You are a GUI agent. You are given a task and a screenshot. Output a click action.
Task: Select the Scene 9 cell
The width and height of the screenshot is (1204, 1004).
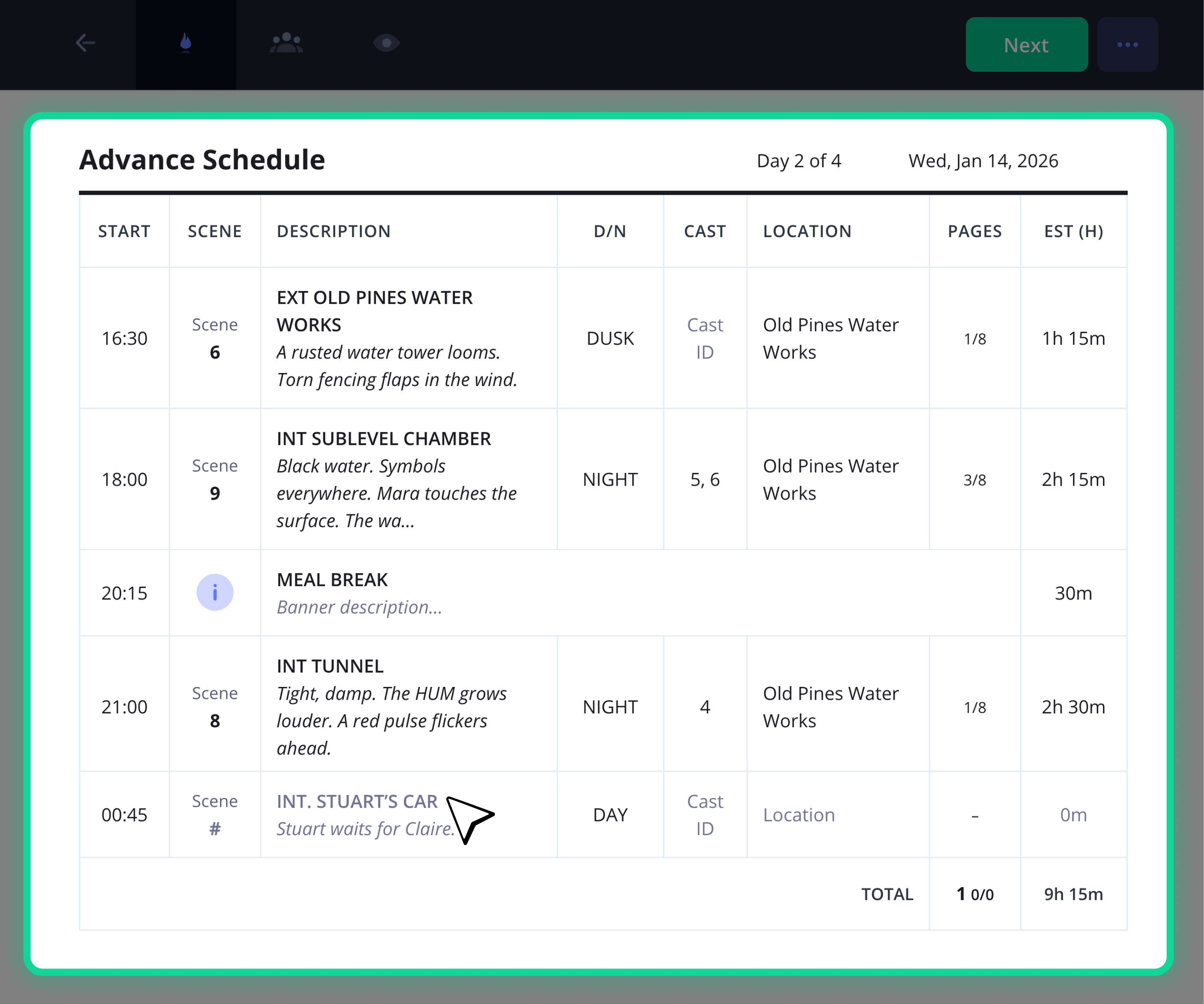click(x=215, y=479)
